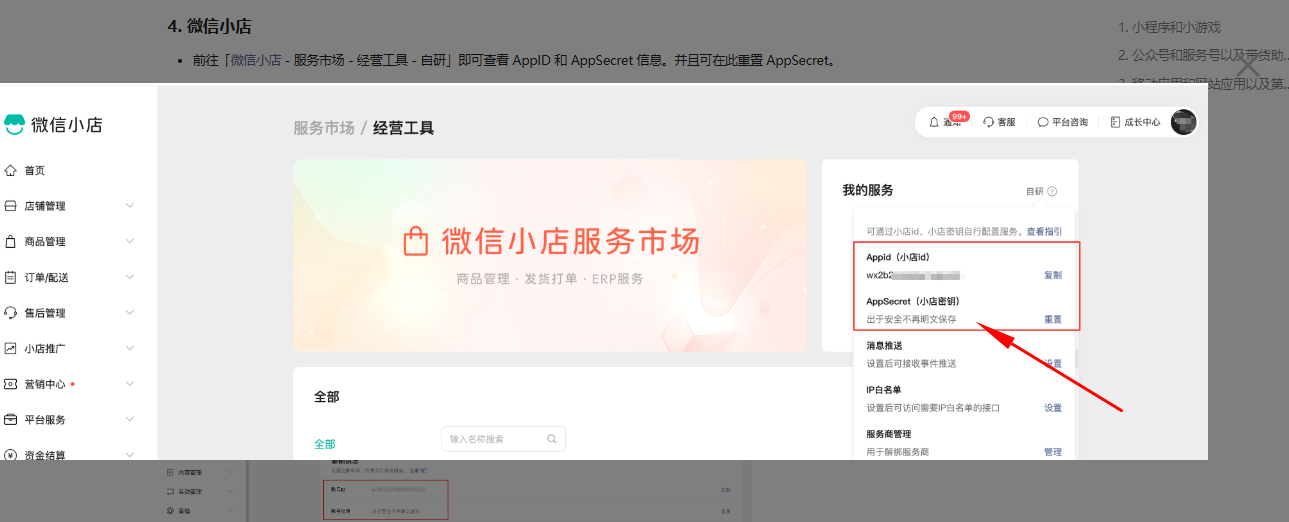Image resolution: width=1289 pixels, height=522 pixels.
Task: Click the 营销中心 ticket icon
Action: 11,384
